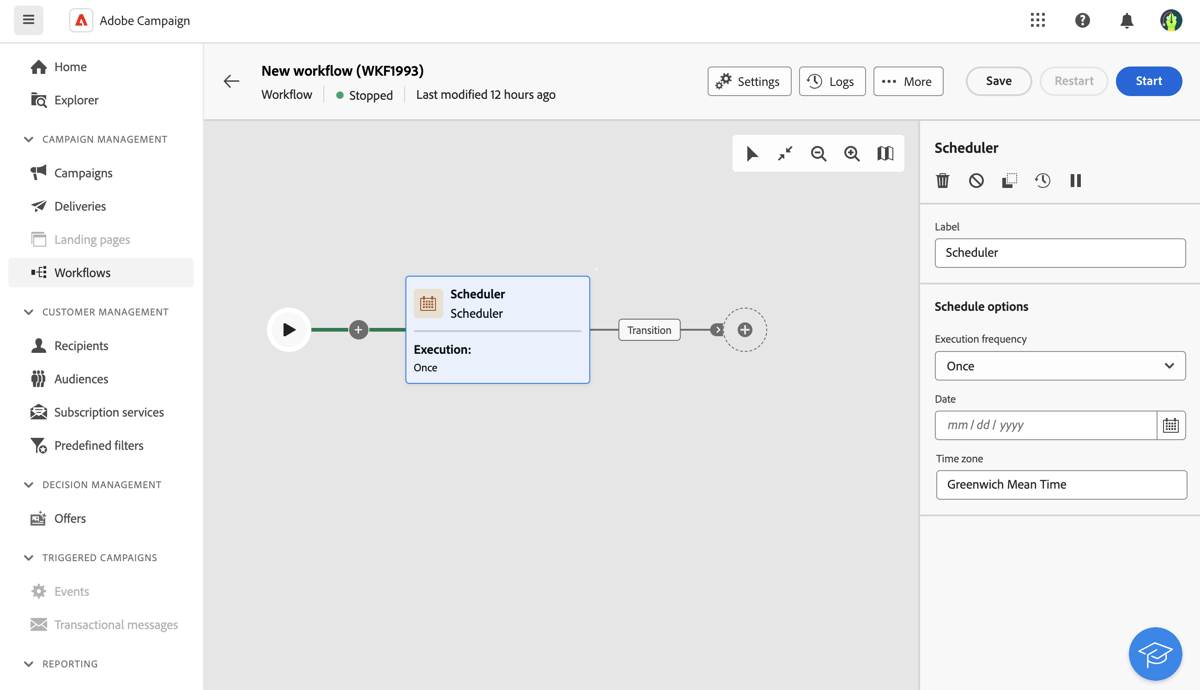Disable the Scheduler activity with prohibition icon
The width and height of the screenshot is (1200, 690).
(x=976, y=180)
